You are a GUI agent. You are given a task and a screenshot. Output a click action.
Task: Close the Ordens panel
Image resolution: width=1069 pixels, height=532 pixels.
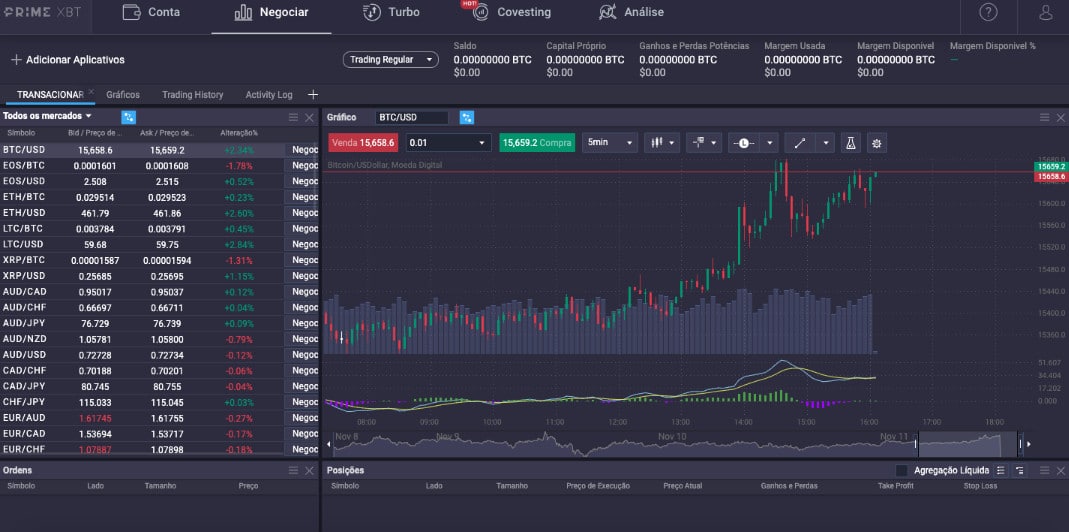[x=310, y=471]
